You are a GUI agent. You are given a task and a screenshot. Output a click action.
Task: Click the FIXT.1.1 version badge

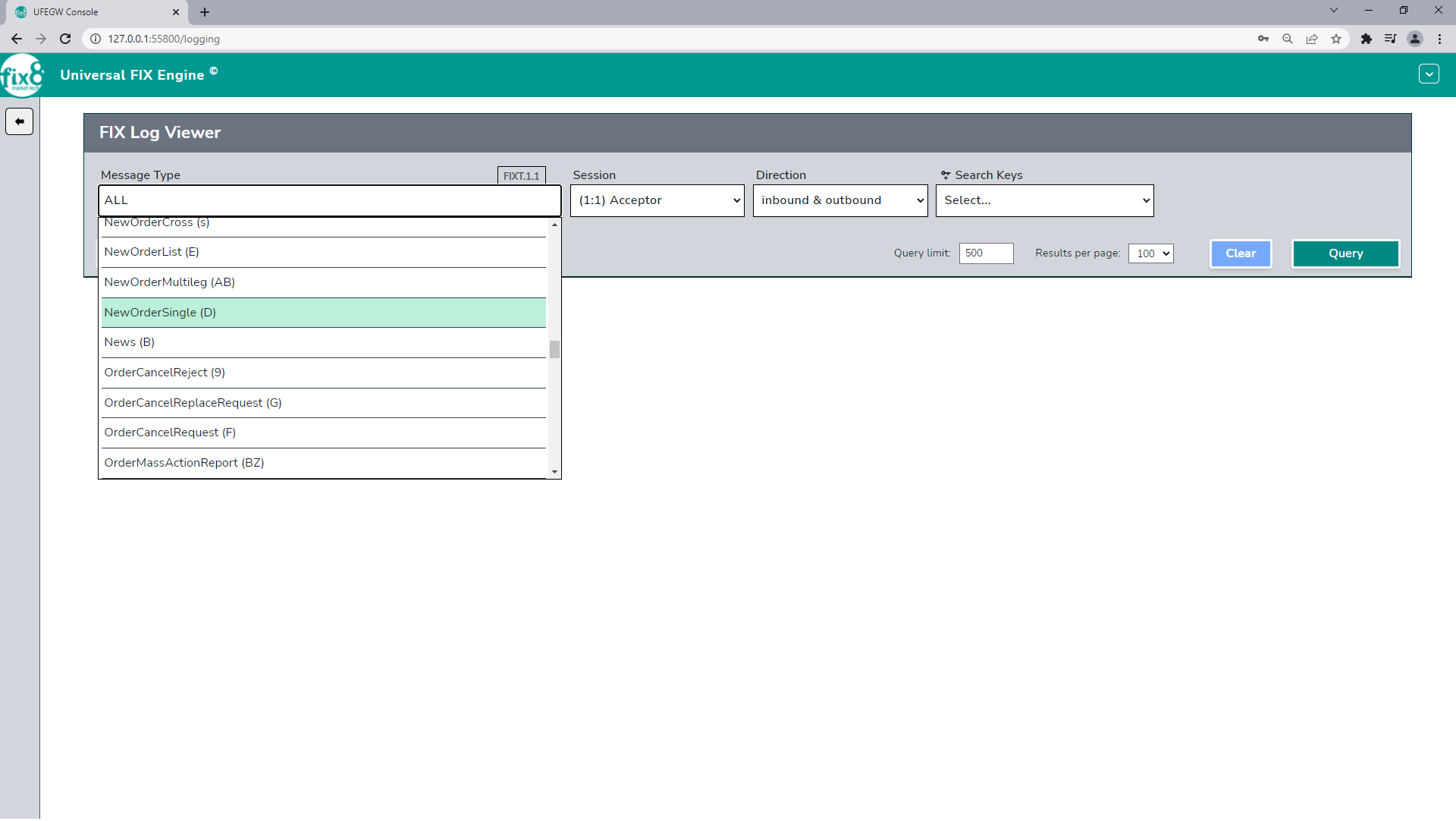pyautogui.click(x=522, y=176)
